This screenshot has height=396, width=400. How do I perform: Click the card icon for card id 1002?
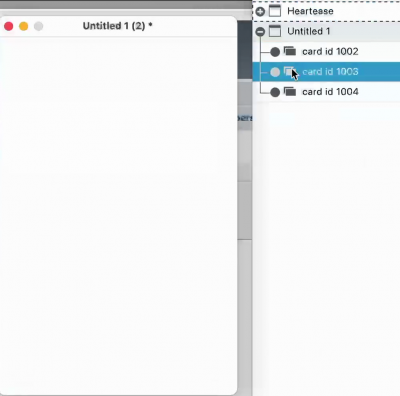point(290,51)
